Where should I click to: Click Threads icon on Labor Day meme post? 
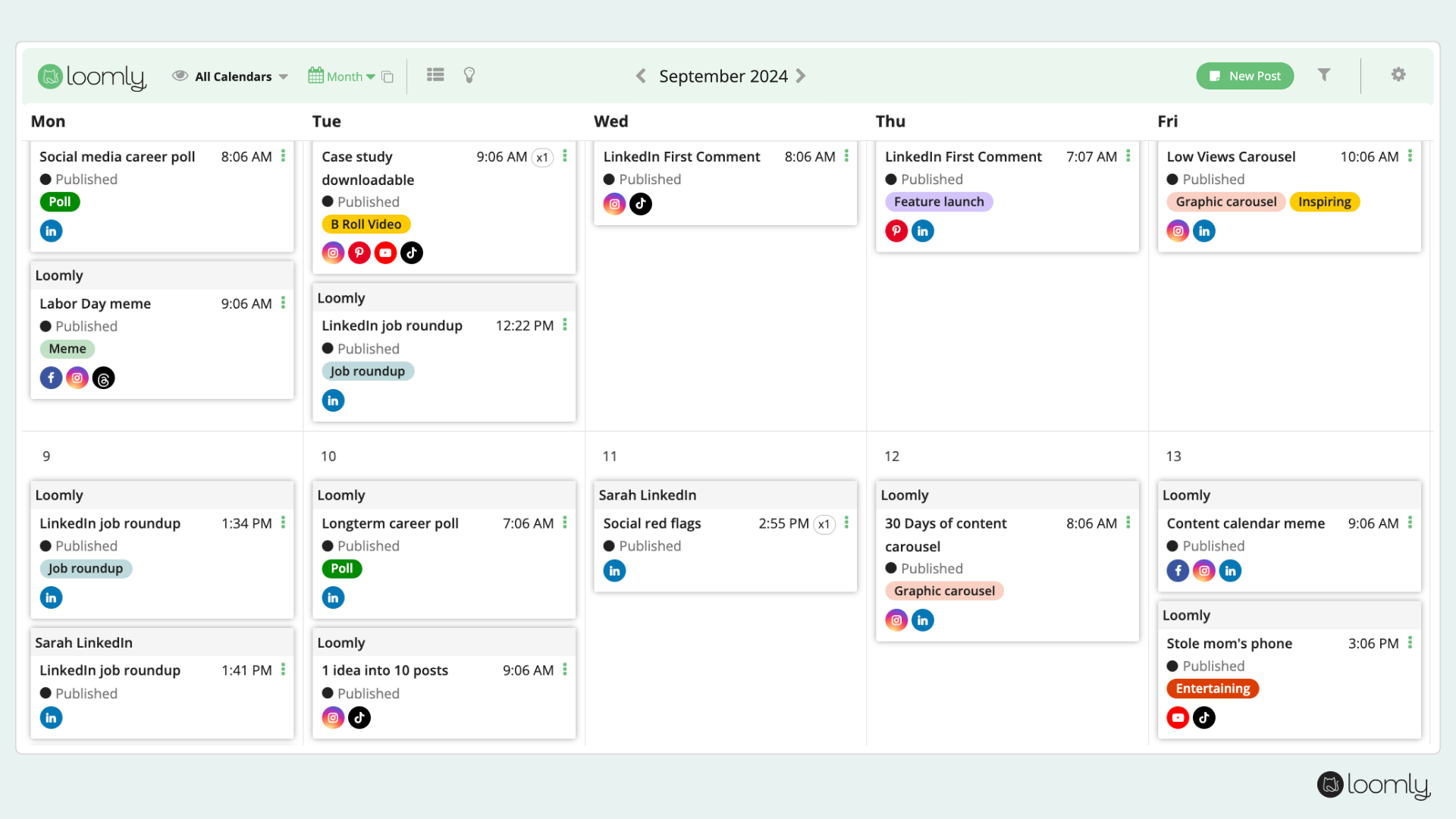pyautogui.click(x=103, y=378)
